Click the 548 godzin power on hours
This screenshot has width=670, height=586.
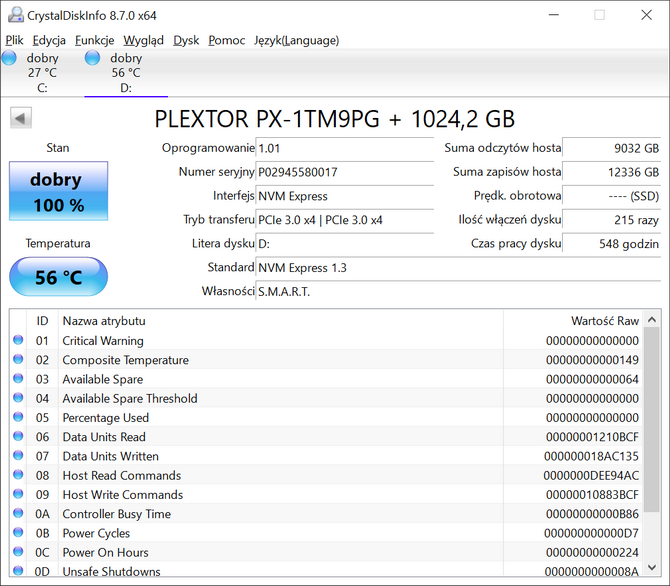(x=611, y=244)
